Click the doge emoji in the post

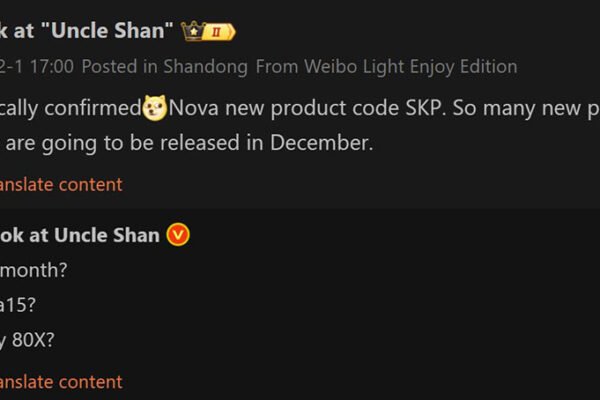coord(155,107)
